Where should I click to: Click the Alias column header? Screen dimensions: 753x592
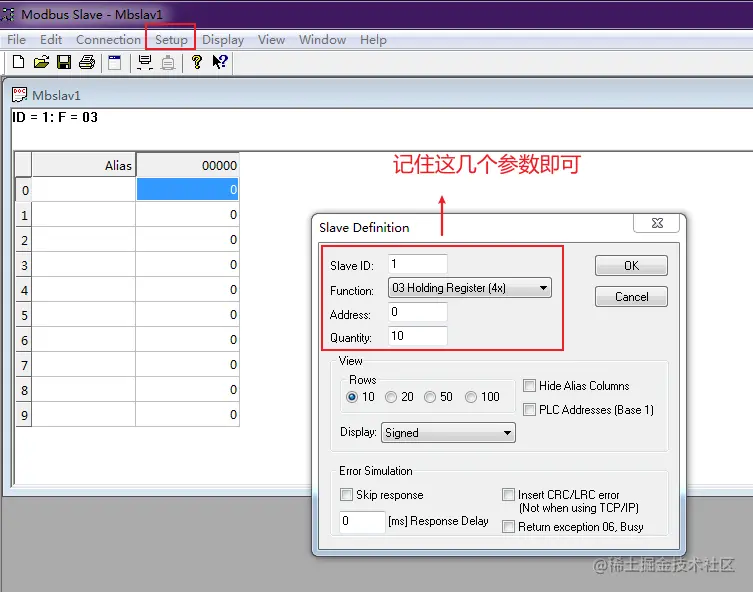click(x=84, y=165)
